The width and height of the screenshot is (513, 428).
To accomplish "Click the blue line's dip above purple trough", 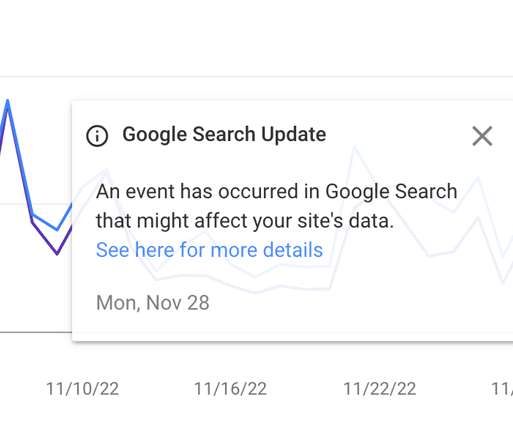I will click(57, 229).
